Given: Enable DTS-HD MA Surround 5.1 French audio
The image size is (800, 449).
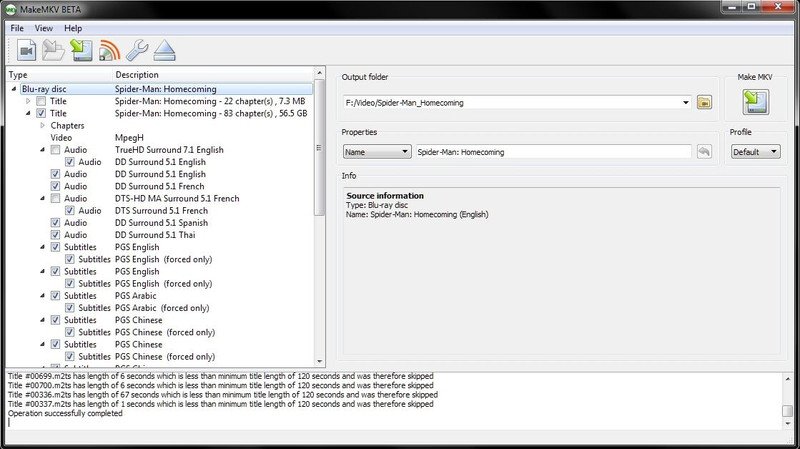Looking at the screenshot, I should click(55, 198).
